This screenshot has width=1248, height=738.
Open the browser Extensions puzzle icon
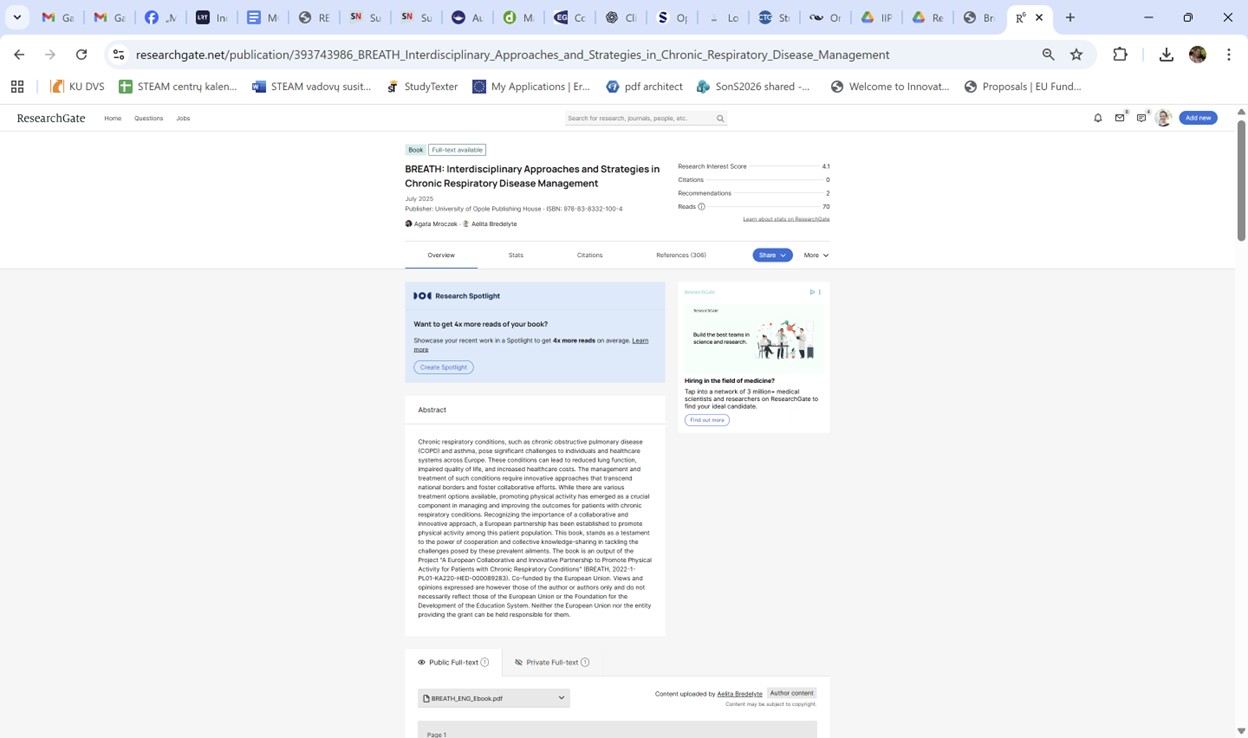(x=1120, y=55)
